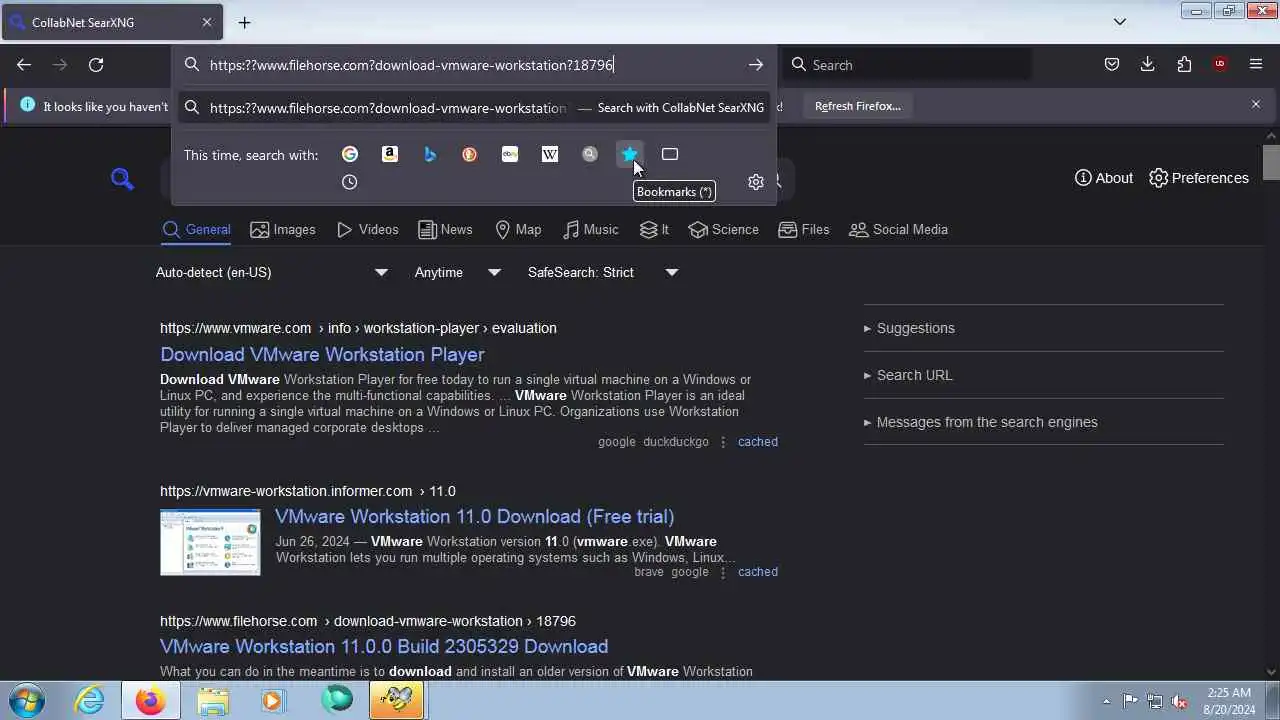Switch to the News category
Image resolution: width=1280 pixels, height=720 pixels.
(445, 229)
